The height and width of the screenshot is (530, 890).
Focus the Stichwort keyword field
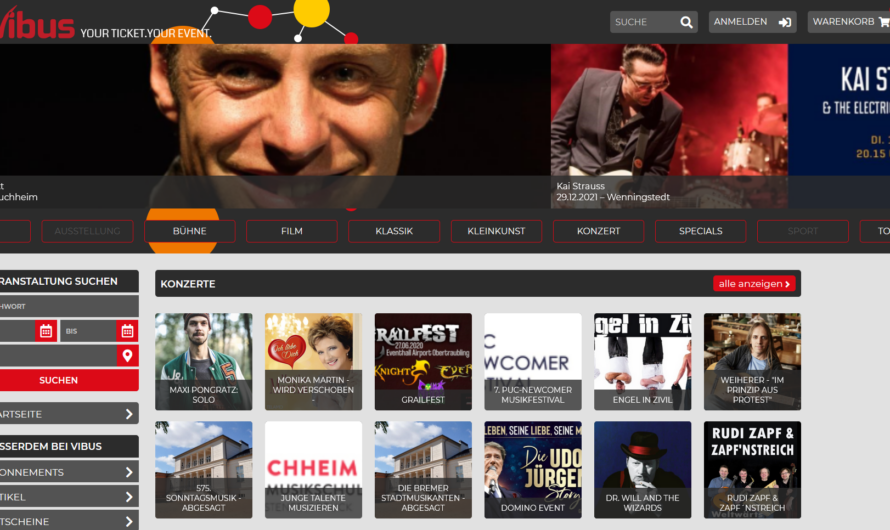tap(68, 306)
